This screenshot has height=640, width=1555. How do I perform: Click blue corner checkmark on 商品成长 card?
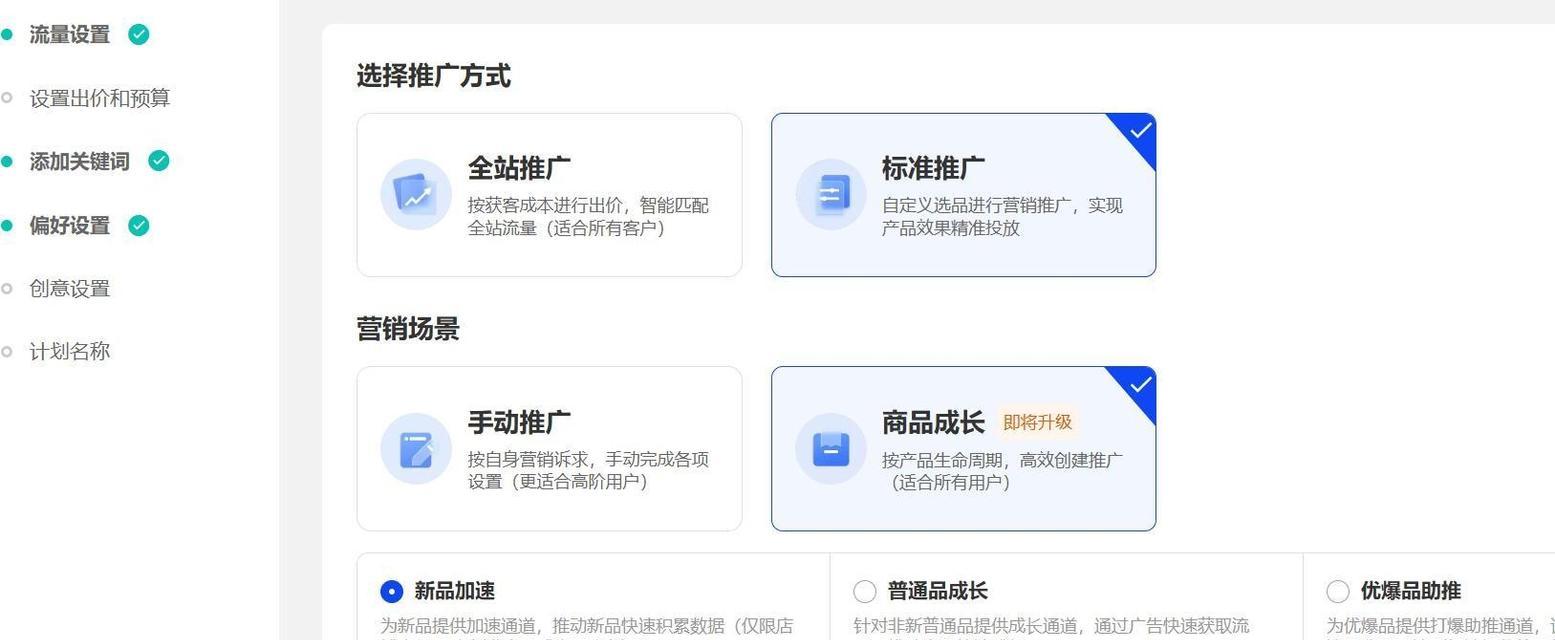pyautogui.click(x=1139, y=384)
